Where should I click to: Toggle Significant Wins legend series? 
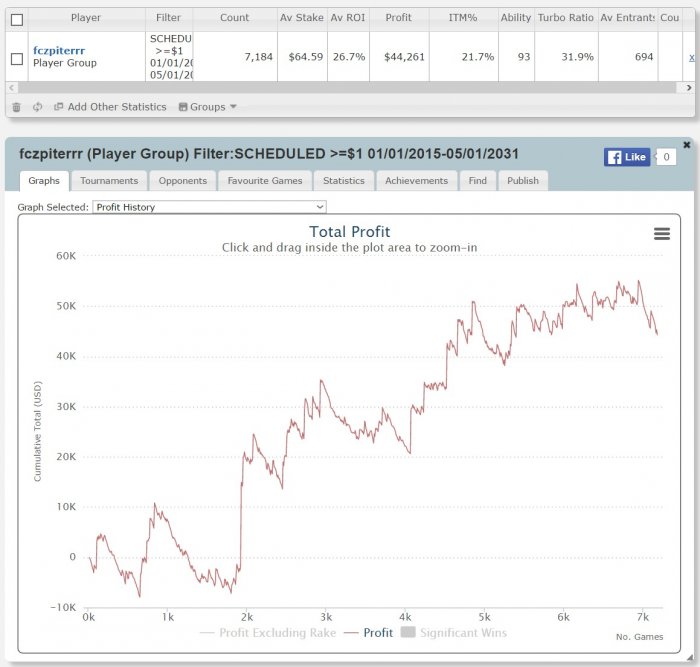coord(454,633)
